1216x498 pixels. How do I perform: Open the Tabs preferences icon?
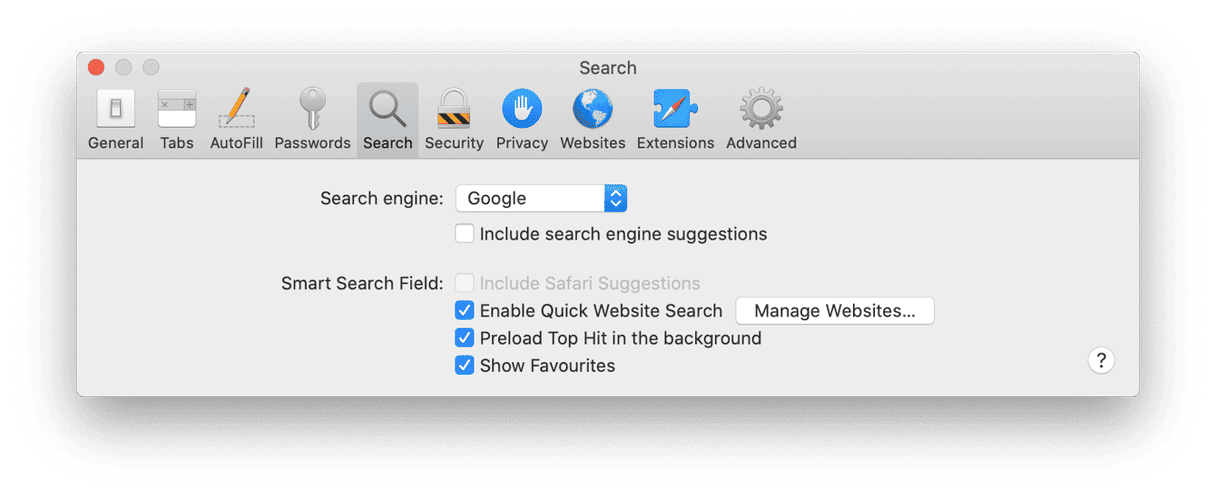(177, 109)
